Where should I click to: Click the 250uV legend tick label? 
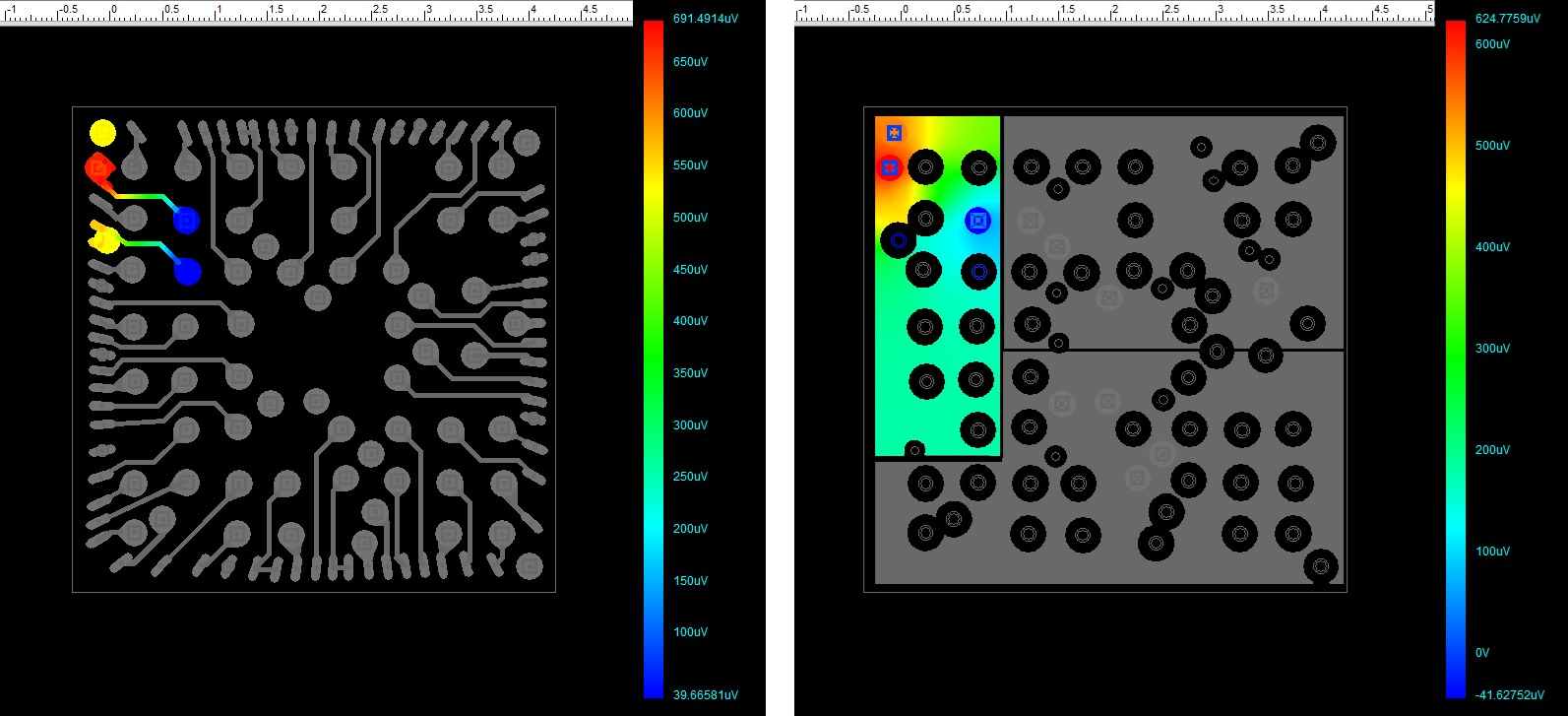690,476
